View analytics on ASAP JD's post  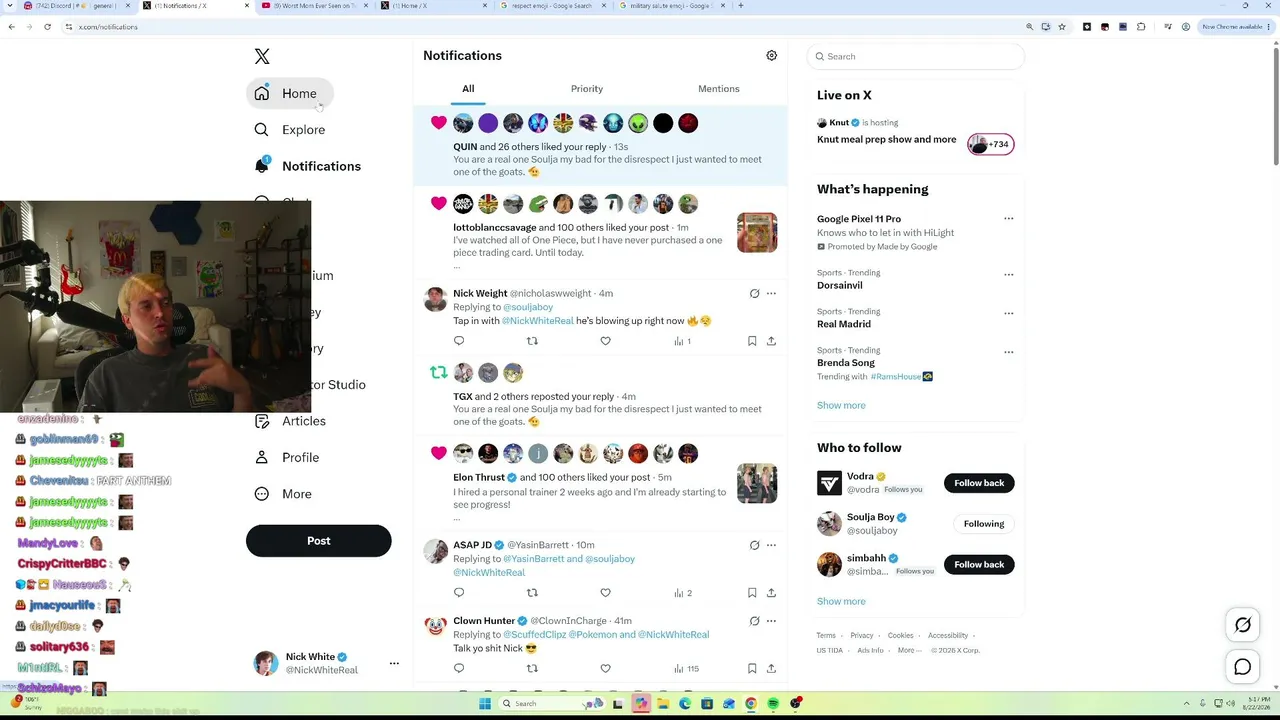(682, 593)
